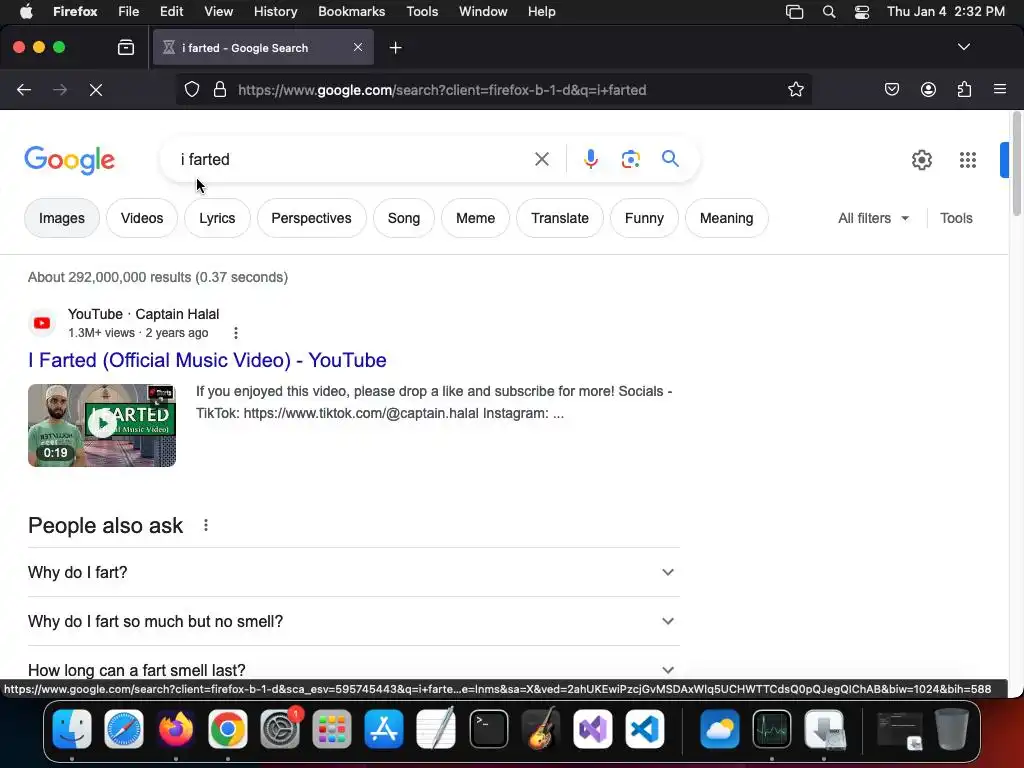Open the All filters dropdown
This screenshot has width=1024, height=768.
tap(873, 218)
